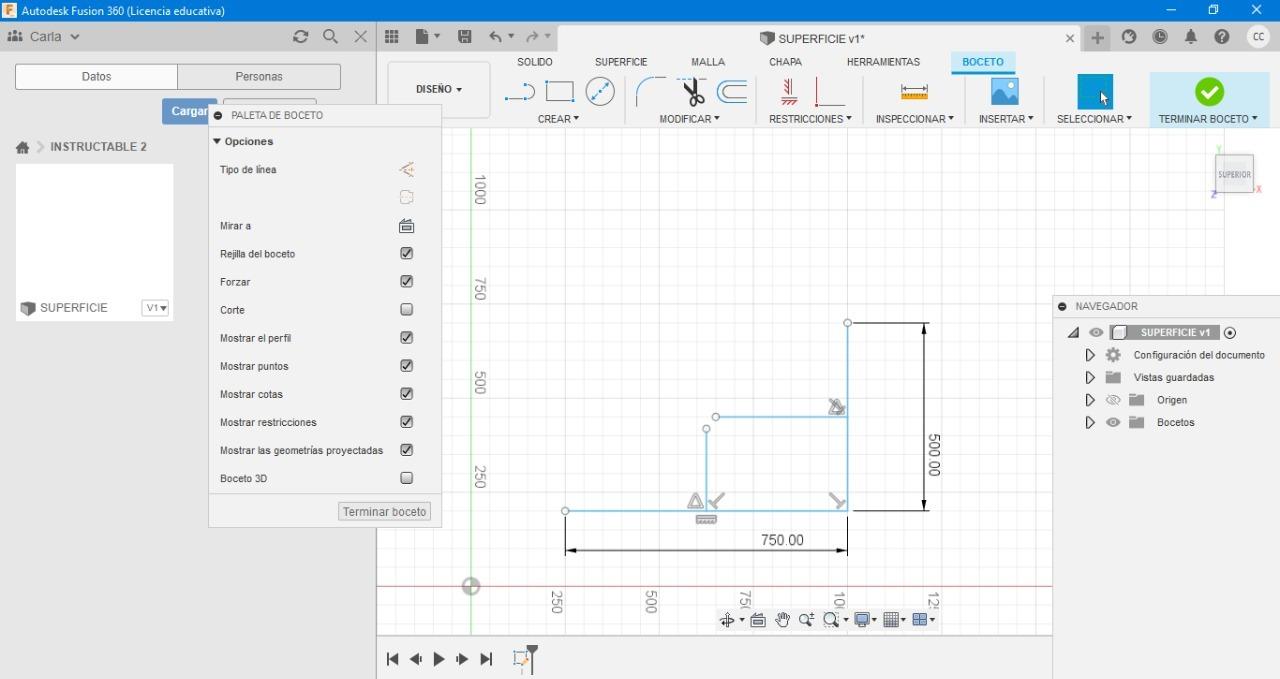Open the CREAR dropdown menu
This screenshot has width=1280, height=679.
pyautogui.click(x=558, y=119)
